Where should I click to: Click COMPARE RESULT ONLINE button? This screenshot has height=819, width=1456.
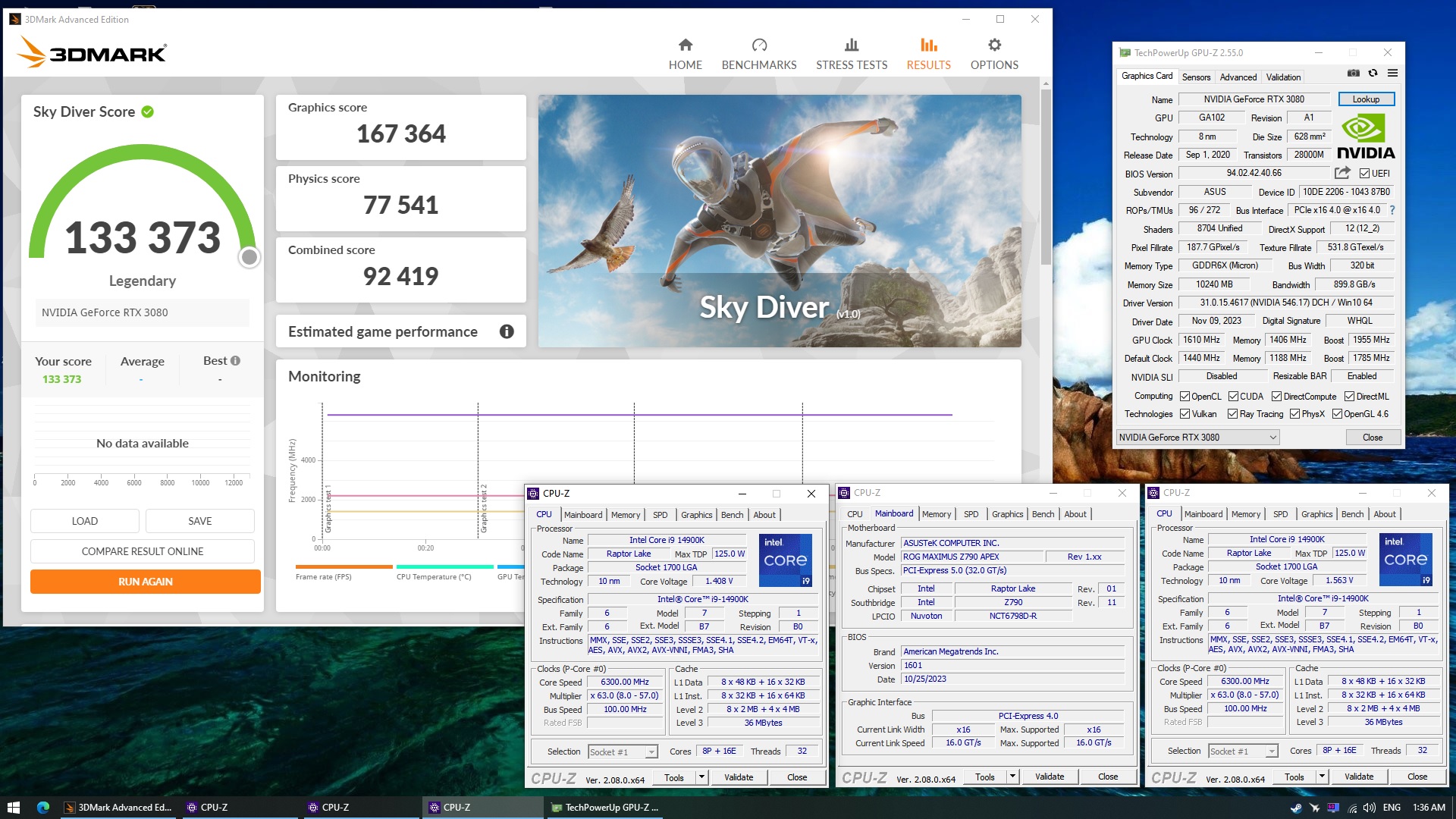pyautogui.click(x=143, y=551)
